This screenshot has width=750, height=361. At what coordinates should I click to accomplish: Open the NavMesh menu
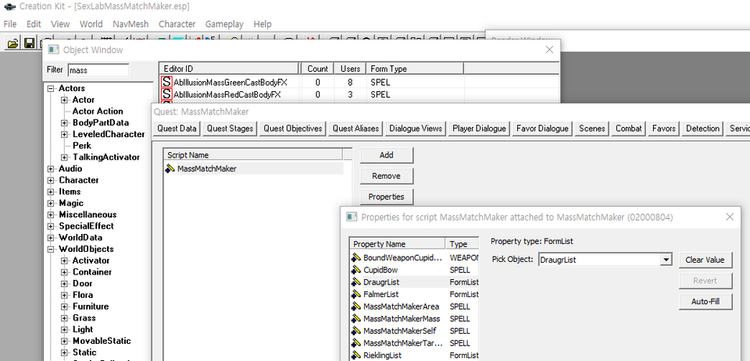[x=131, y=24]
